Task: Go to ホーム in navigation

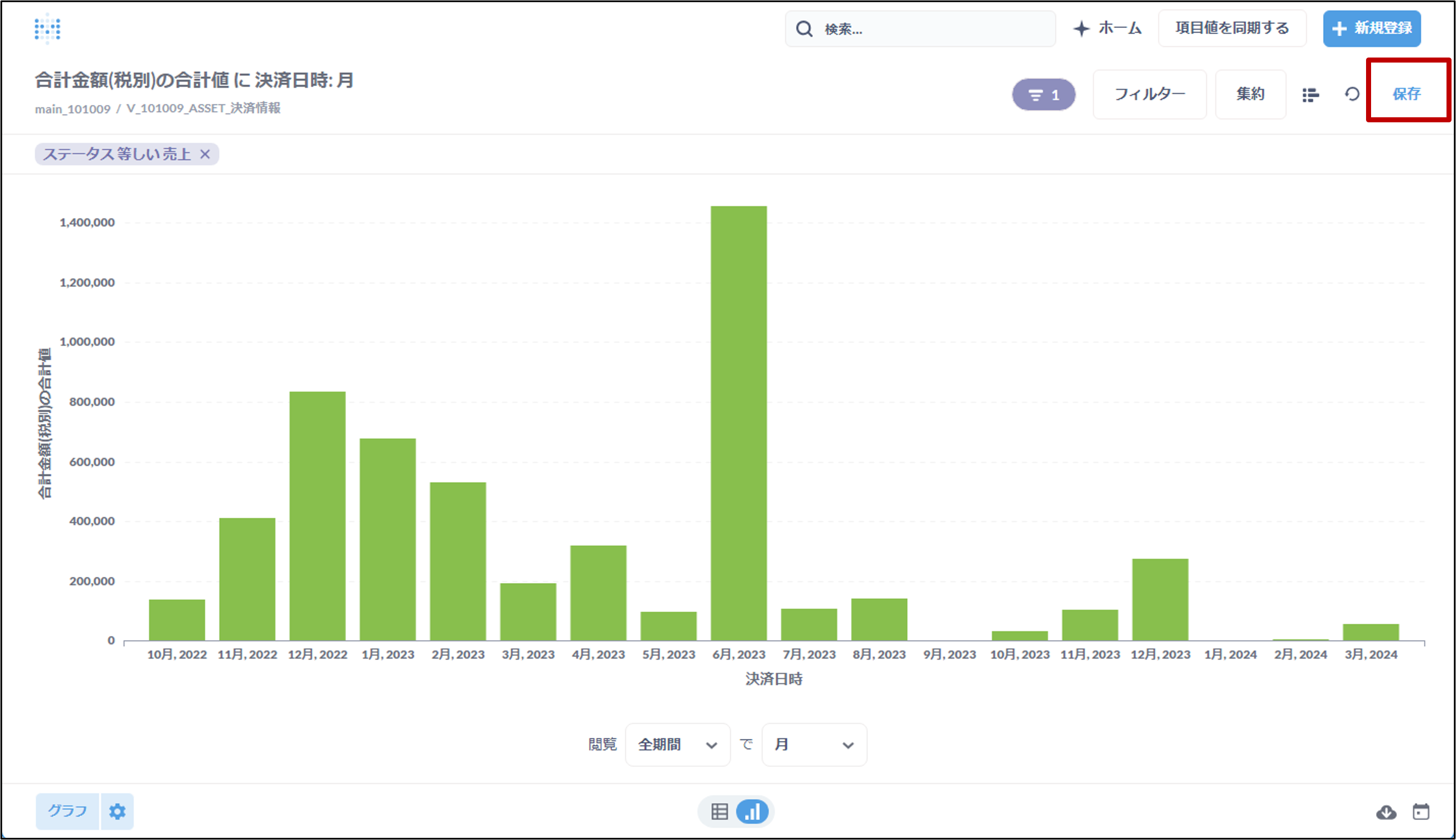Action: pos(1107,28)
